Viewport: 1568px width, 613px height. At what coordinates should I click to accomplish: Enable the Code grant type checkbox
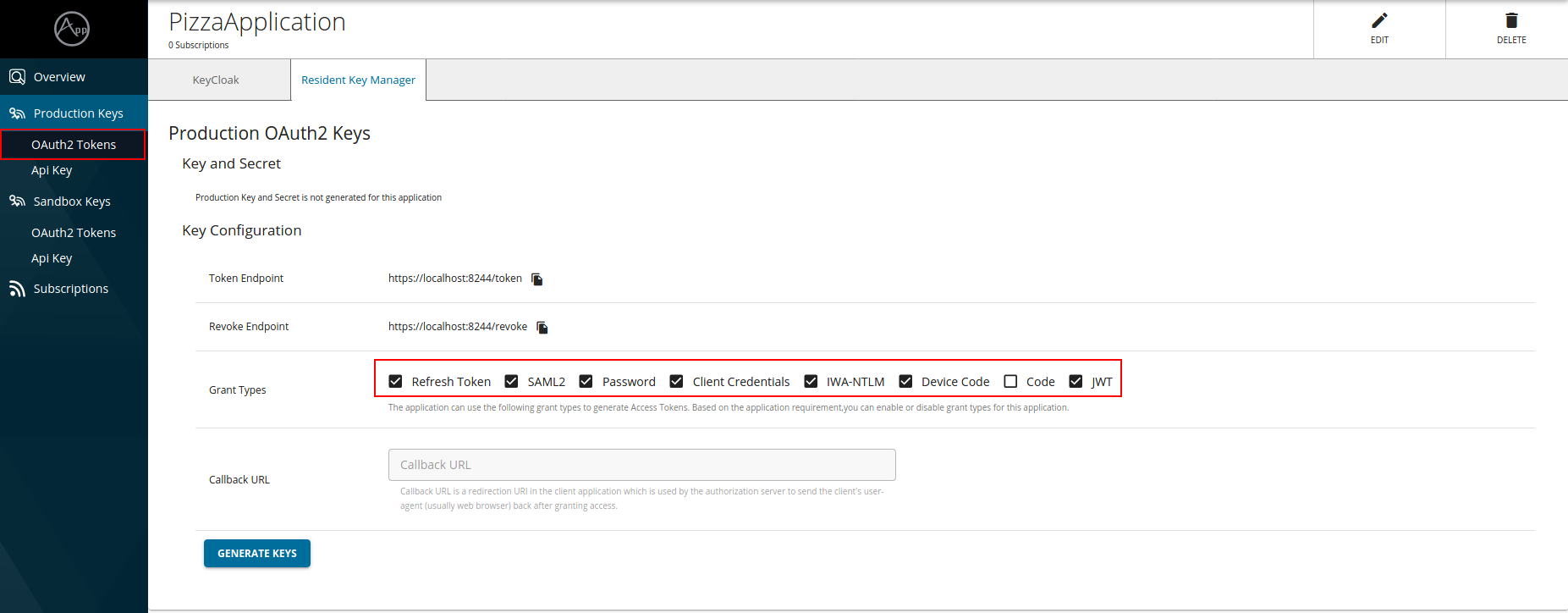tap(1010, 382)
